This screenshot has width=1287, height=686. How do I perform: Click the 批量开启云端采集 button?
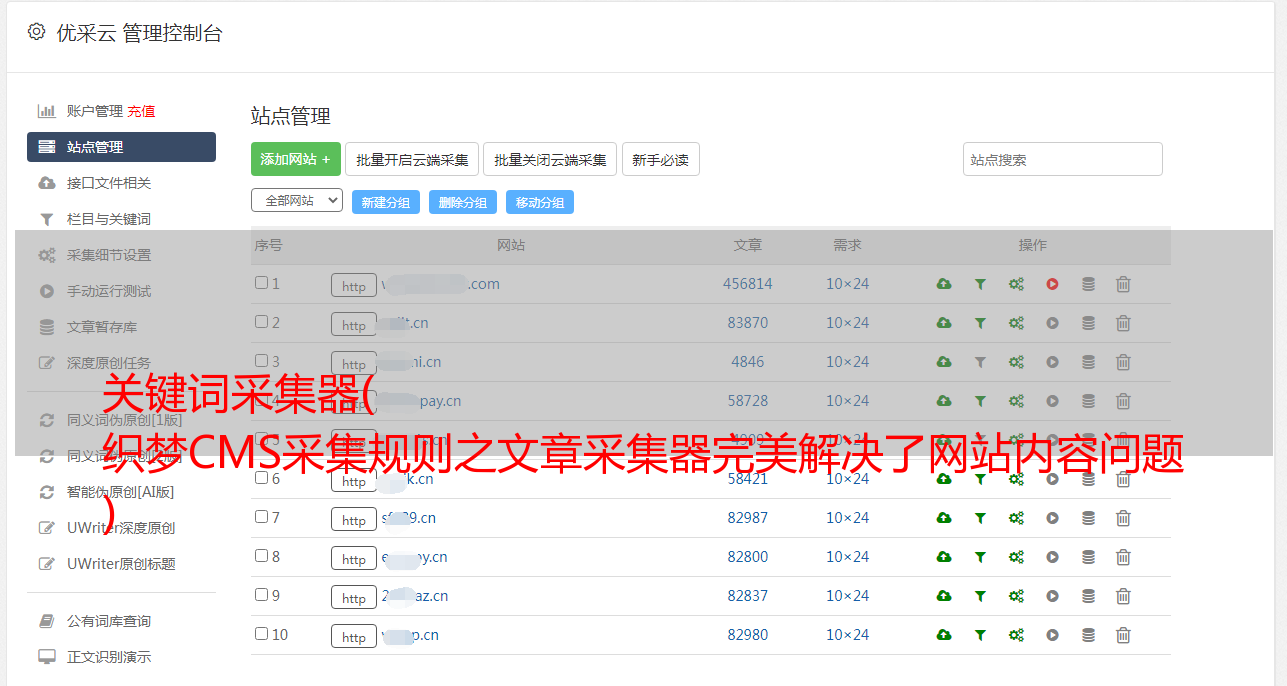[412, 159]
